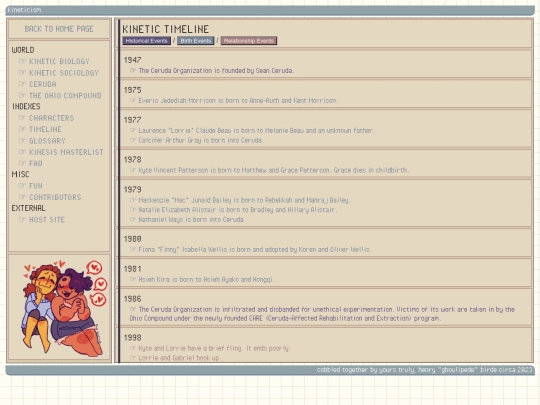Click hand bullet before Ceruda infiltrated entry

133,309
